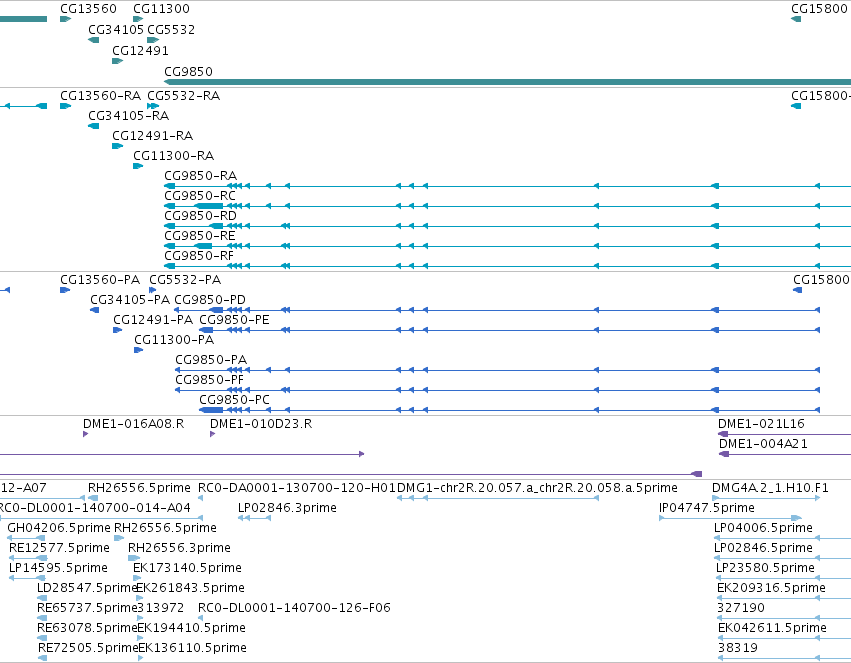Viewport: 851px width, 663px height.
Task: Open the CG34105-RA transcript label
Action: pos(129,116)
